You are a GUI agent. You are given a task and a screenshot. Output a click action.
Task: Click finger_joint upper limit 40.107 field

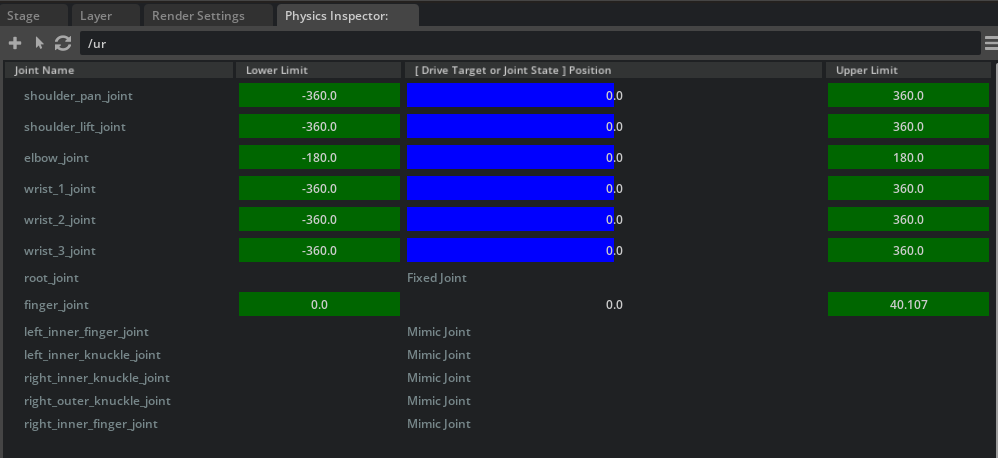[907, 305]
